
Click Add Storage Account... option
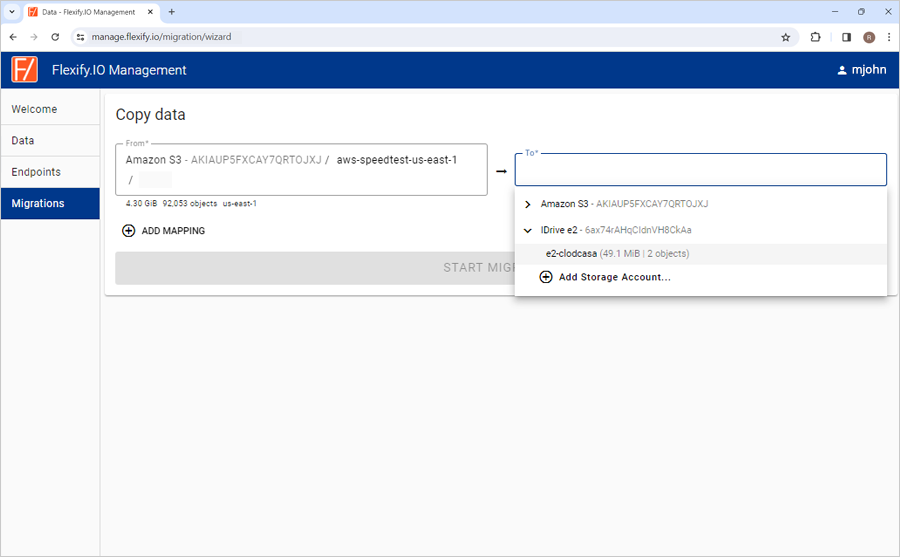[x=614, y=277]
